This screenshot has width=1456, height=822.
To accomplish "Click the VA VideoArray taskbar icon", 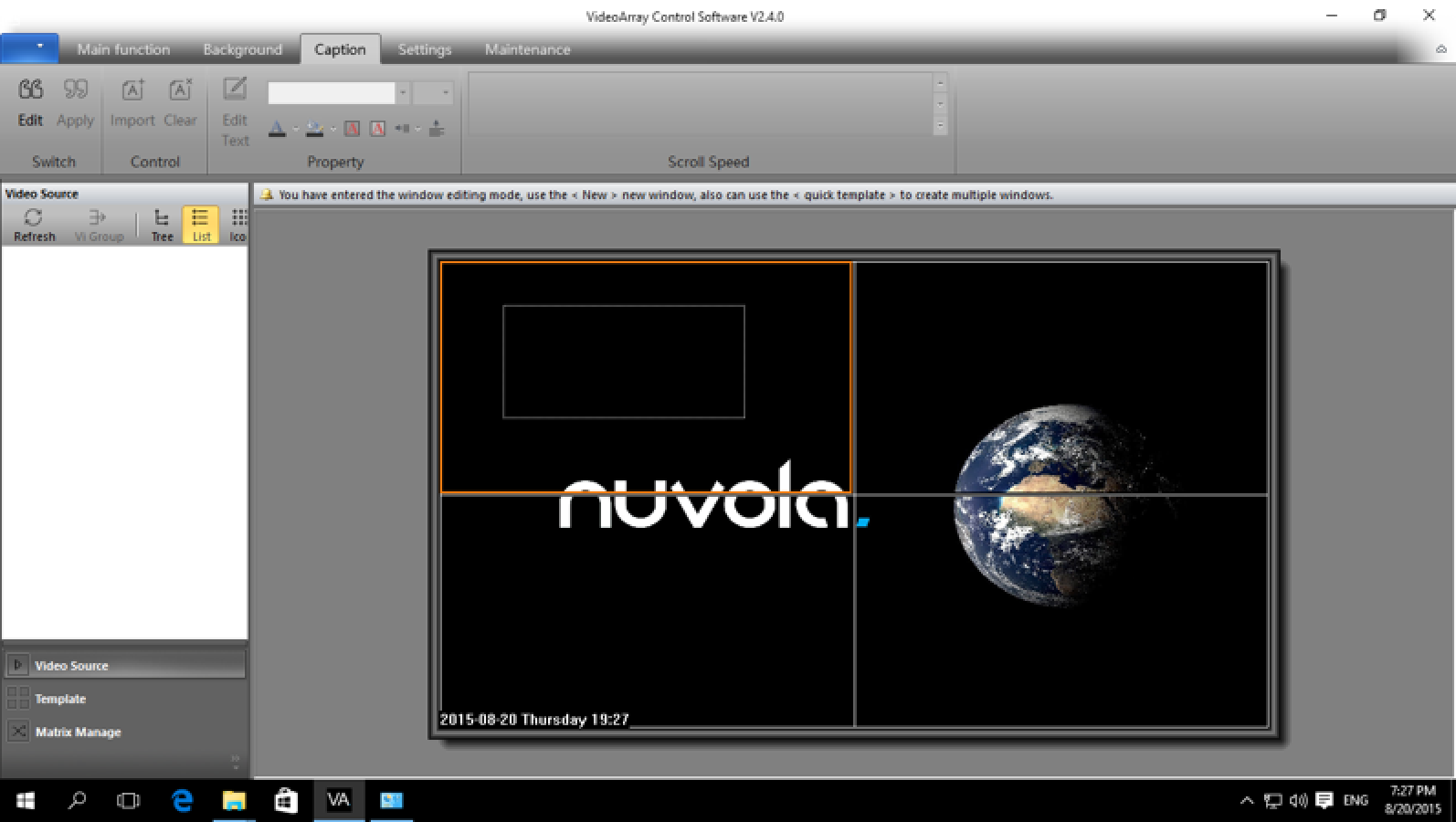I will [x=339, y=801].
